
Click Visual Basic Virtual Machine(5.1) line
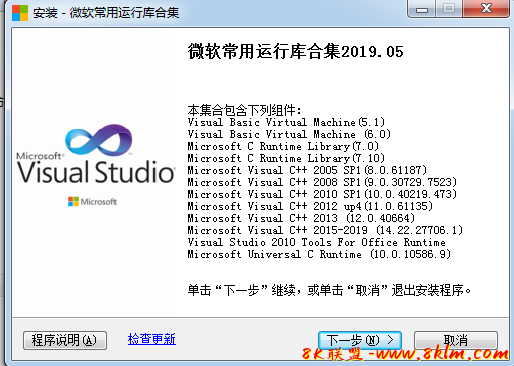pos(286,122)
